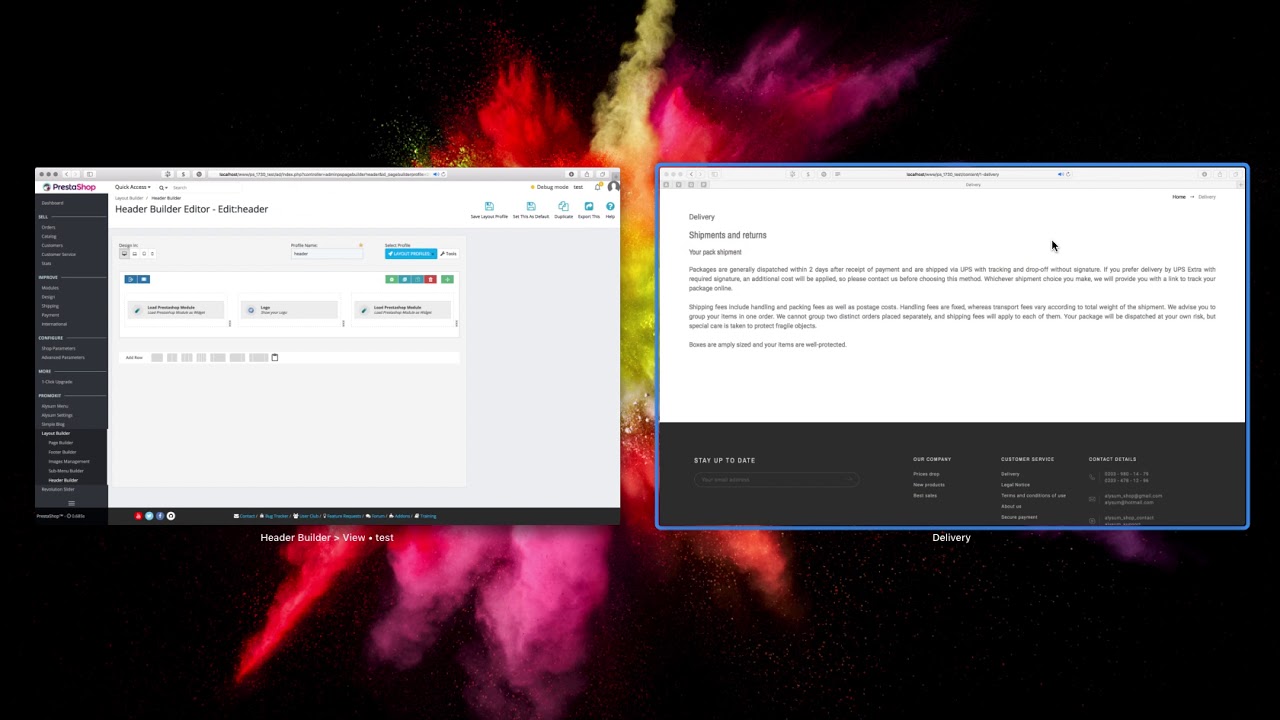Open Shop Parameters in the sidebar
Viewport: 1280px width, 720px height.
tap(58, 348)
